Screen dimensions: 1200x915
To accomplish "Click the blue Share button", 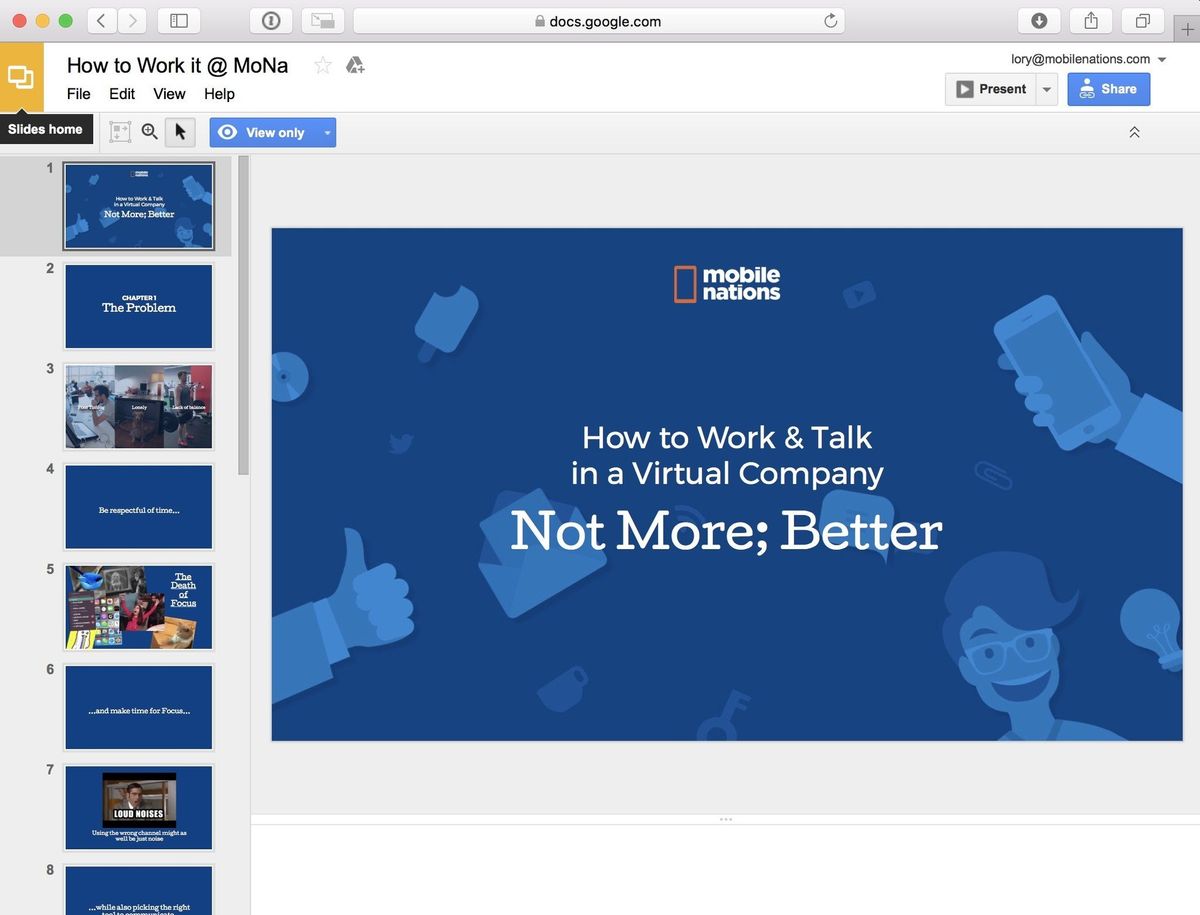I will (x=1109, y=89).
